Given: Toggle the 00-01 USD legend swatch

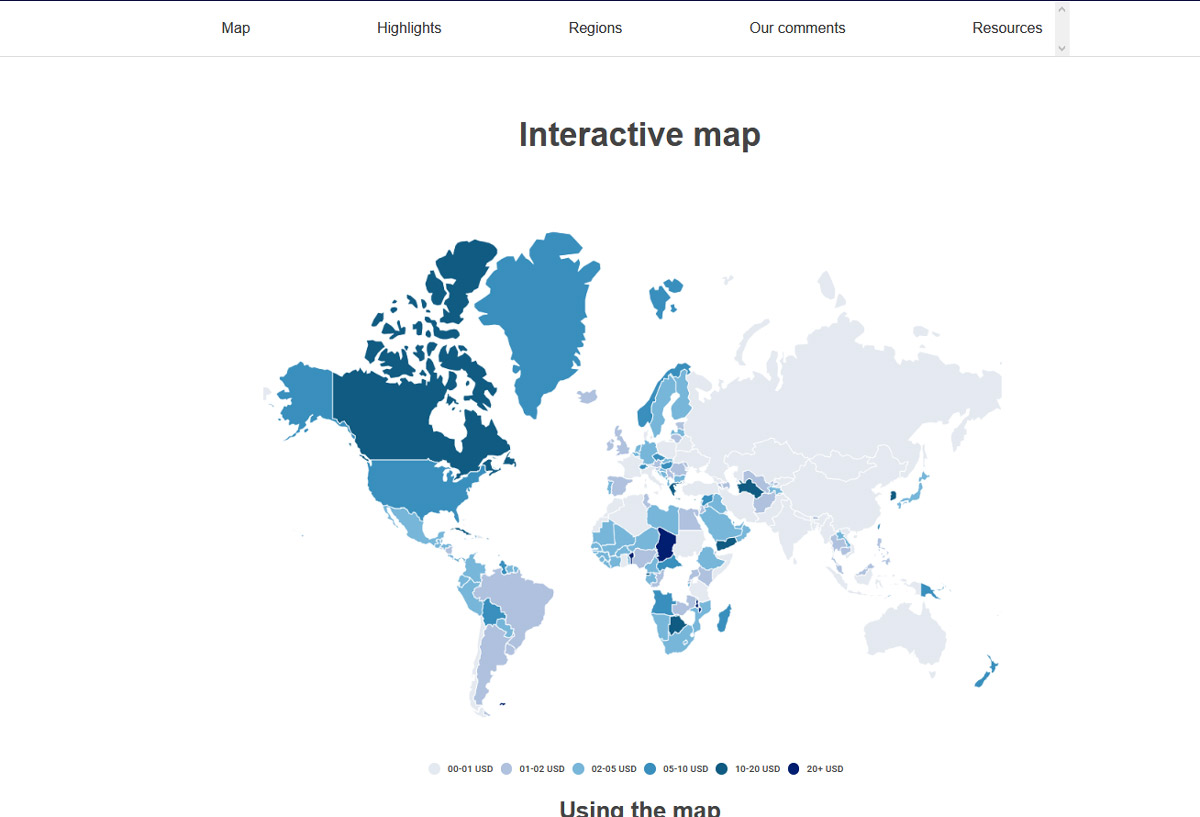Looking at the screenshot, I should [435, 769].
